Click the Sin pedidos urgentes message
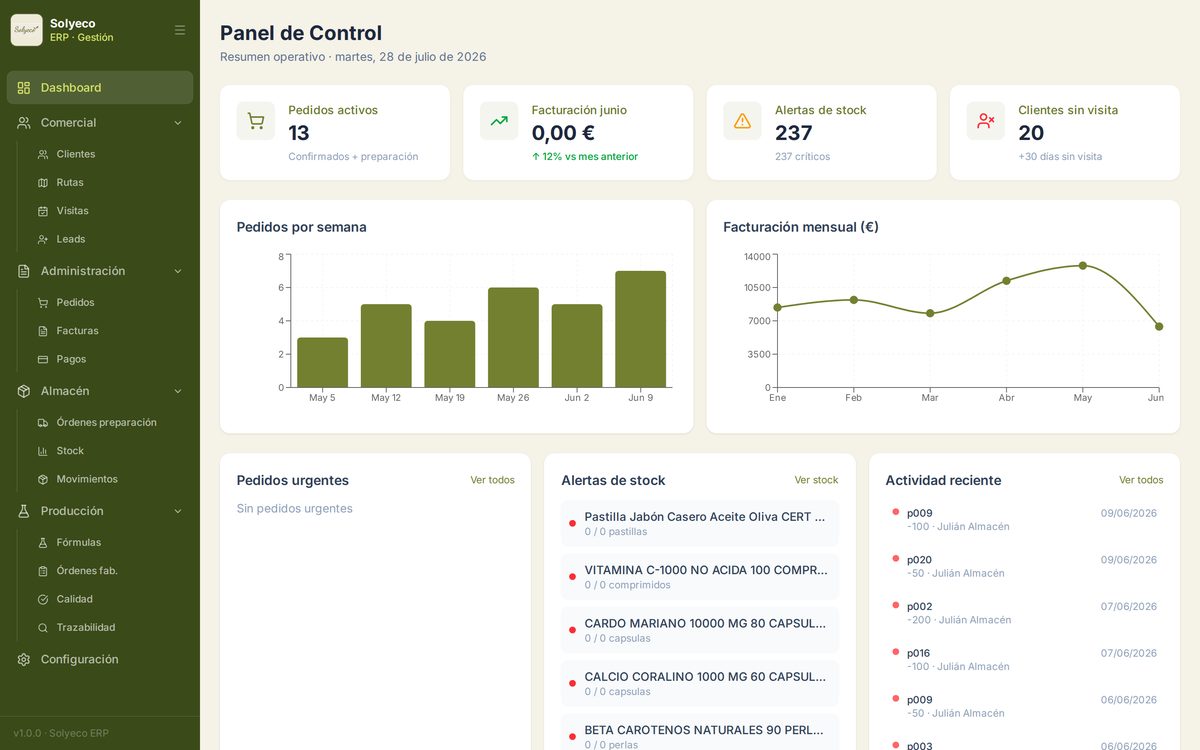Viewport: 1200px width, 750px height. 295,509
